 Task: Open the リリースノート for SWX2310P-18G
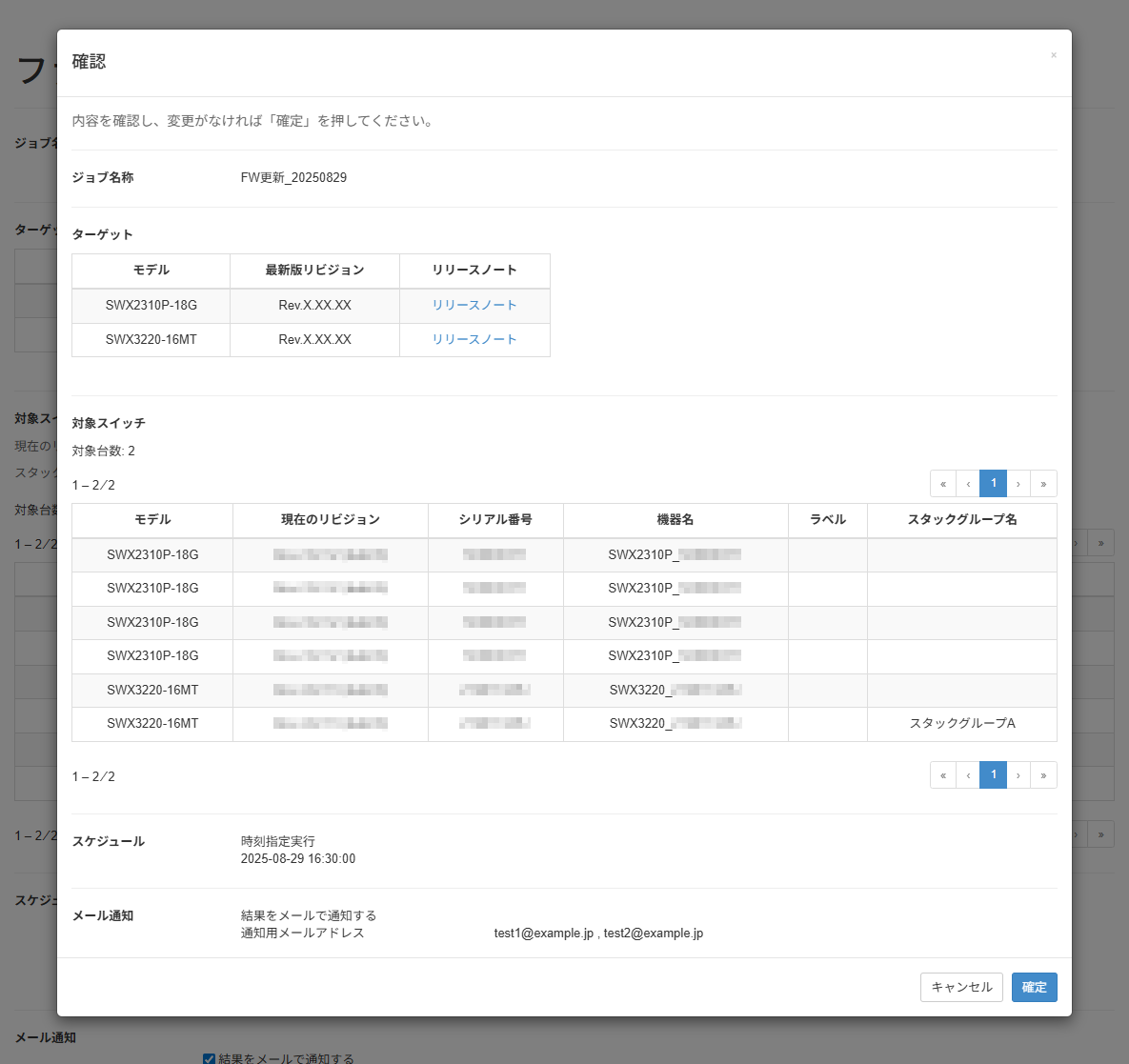474,305
